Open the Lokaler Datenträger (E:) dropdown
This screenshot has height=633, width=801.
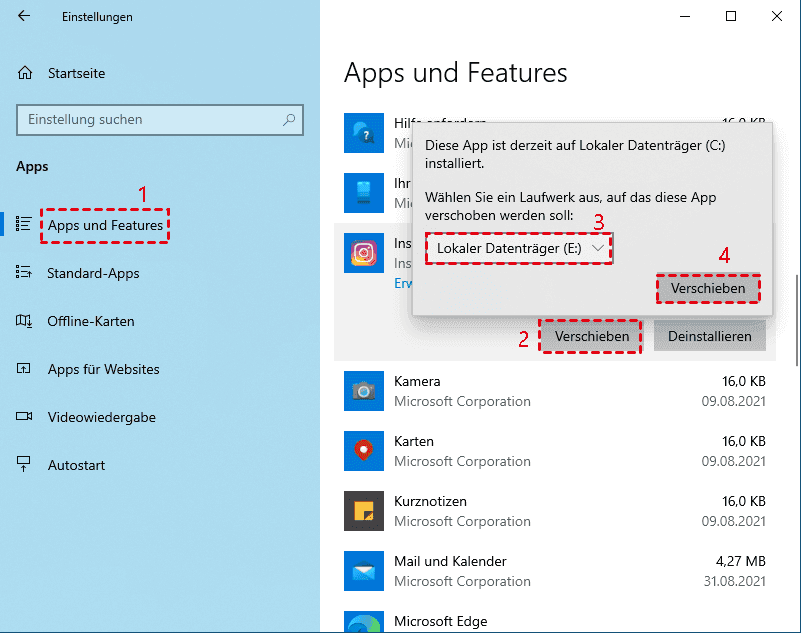pyautogui.click(x=519, y=247)
